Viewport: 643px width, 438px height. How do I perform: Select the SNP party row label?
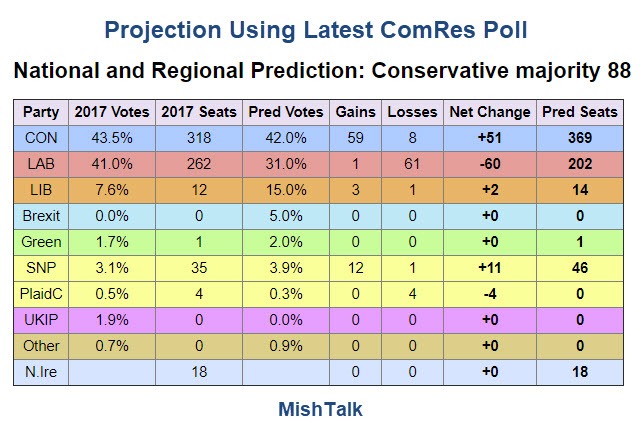point(40,268)
